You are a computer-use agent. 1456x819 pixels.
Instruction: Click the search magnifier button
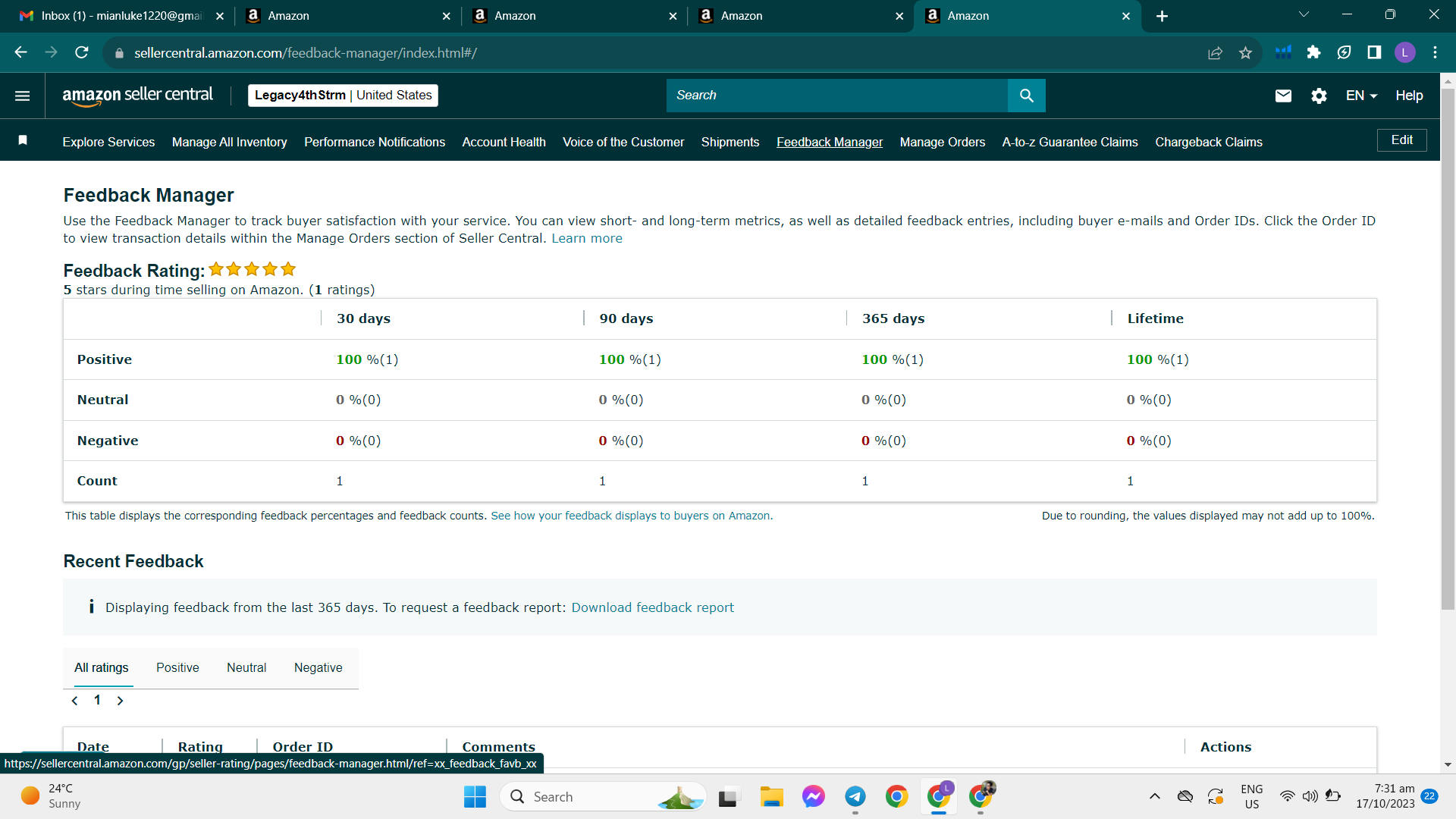[x=1027, y=96]
